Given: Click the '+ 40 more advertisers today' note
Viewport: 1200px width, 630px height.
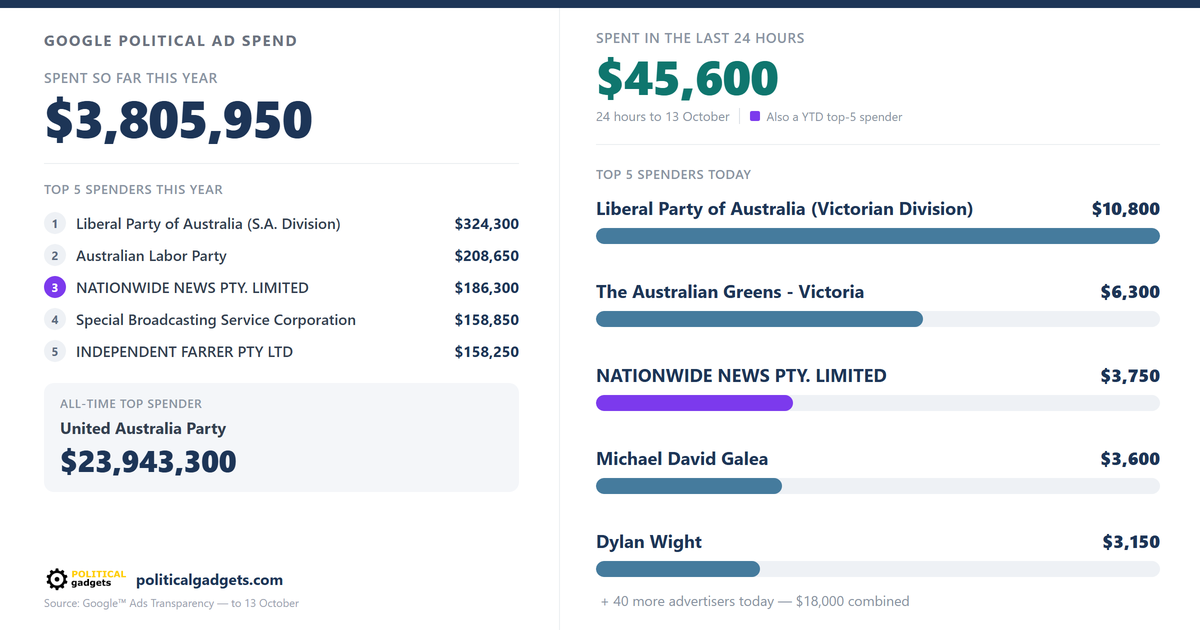Looking at the screenshot, I should pyautogui.click(x=755, y=601).
